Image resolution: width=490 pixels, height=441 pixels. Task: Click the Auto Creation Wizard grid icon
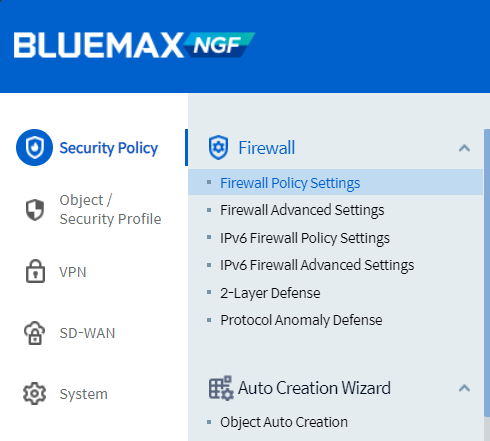coord(221,388)
